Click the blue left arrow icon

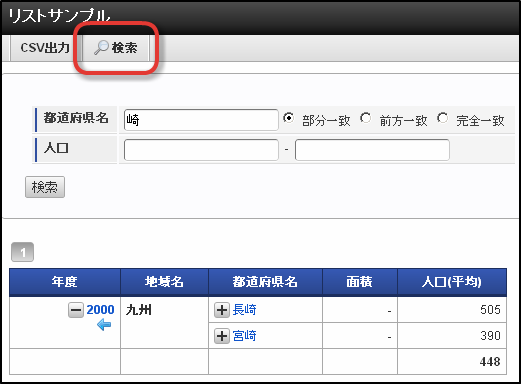[104, 325]
